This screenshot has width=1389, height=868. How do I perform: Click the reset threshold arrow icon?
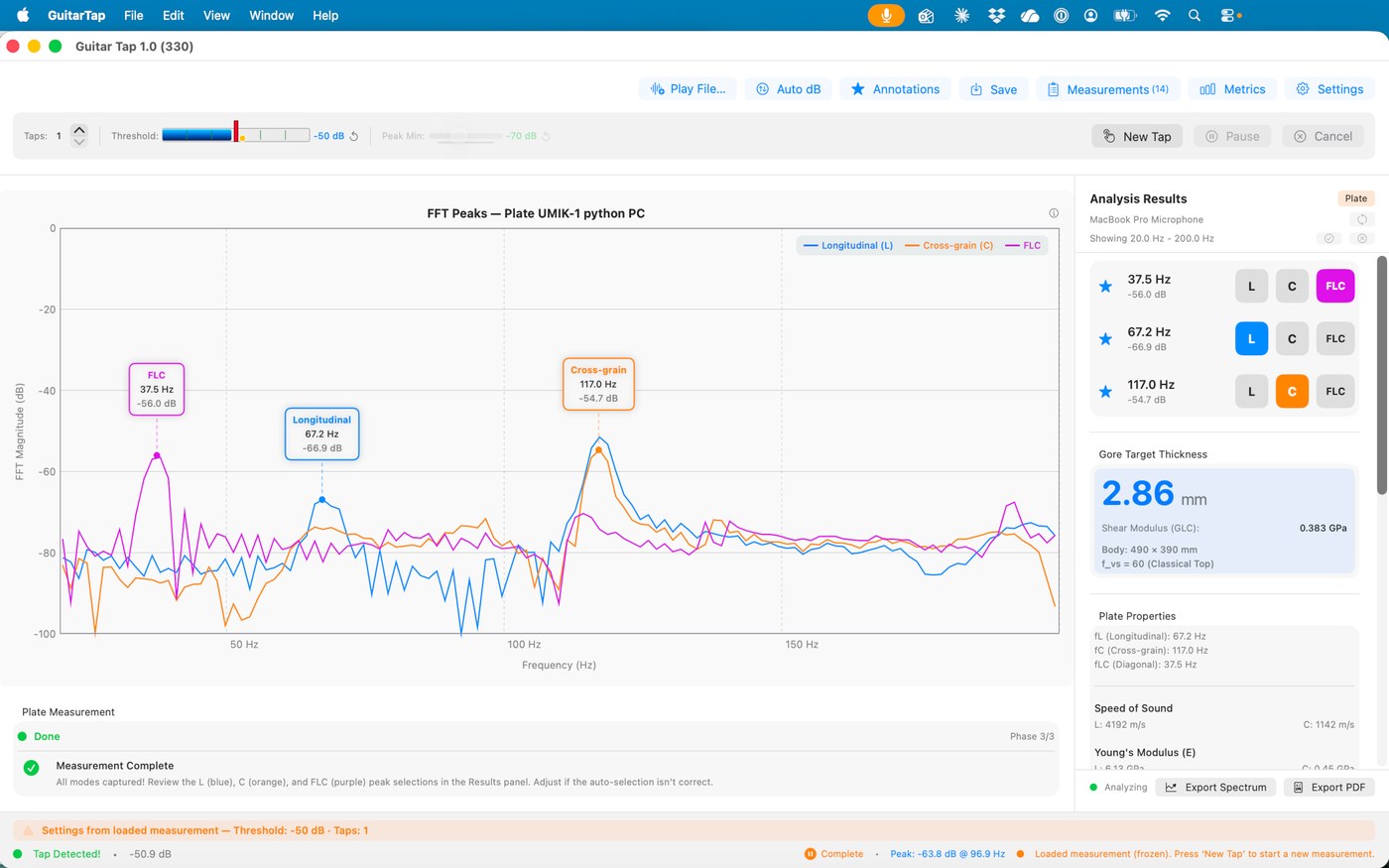(354, 136)
